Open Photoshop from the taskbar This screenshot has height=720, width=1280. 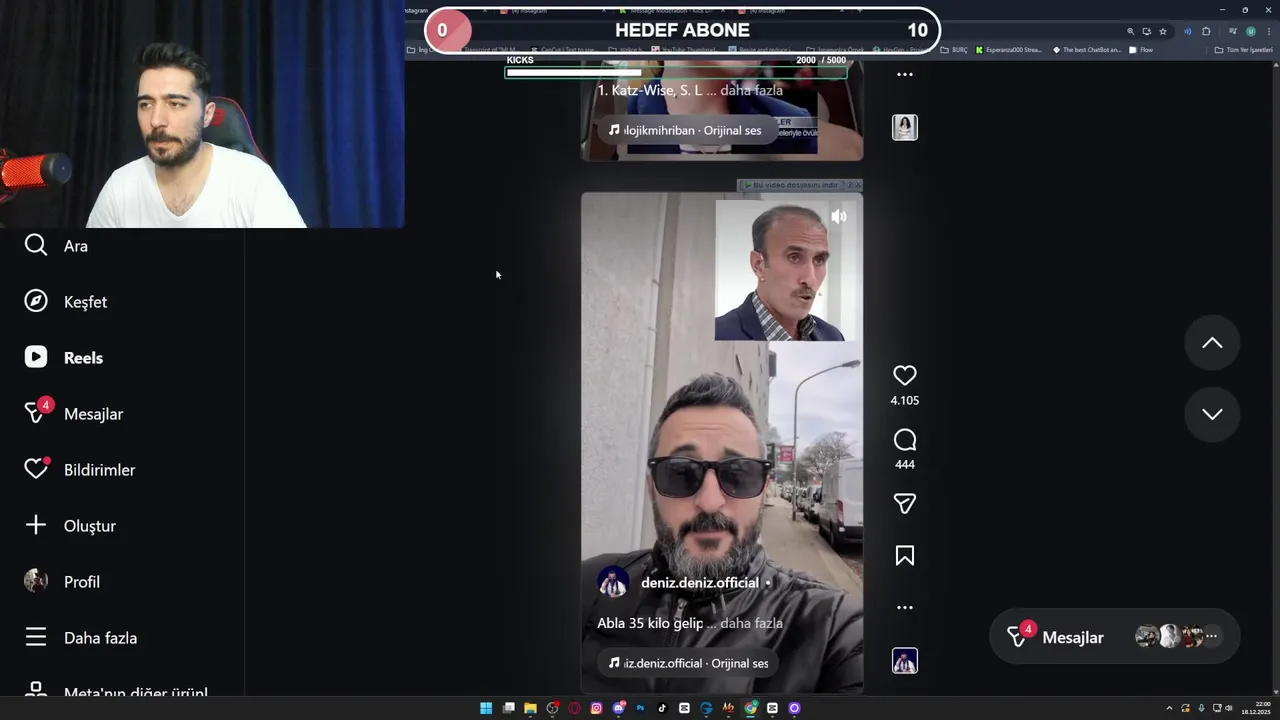[x=640, y=708]
